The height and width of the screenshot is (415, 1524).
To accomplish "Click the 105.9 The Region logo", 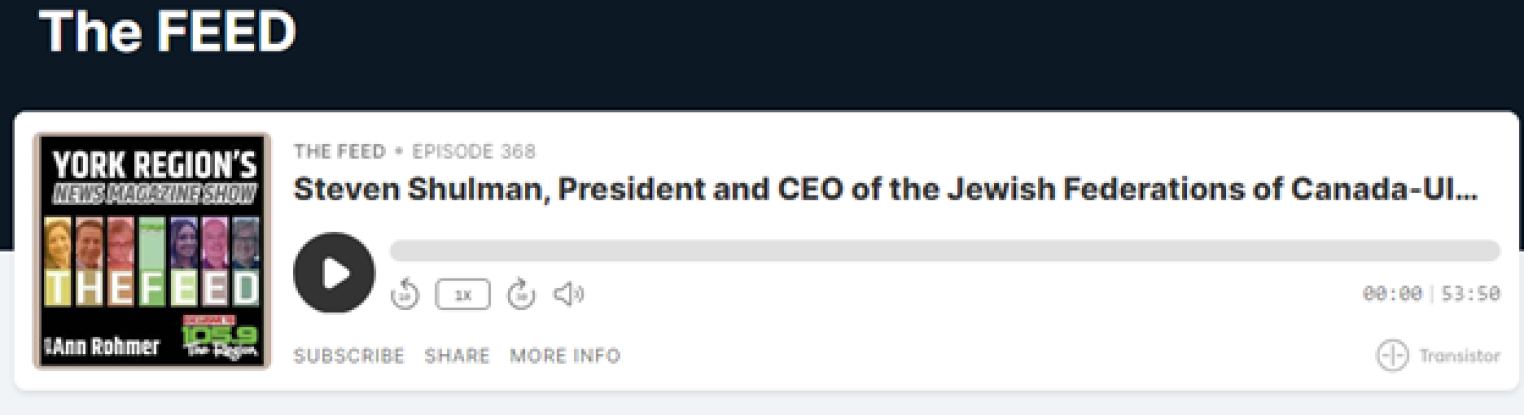I will (221, 338).
